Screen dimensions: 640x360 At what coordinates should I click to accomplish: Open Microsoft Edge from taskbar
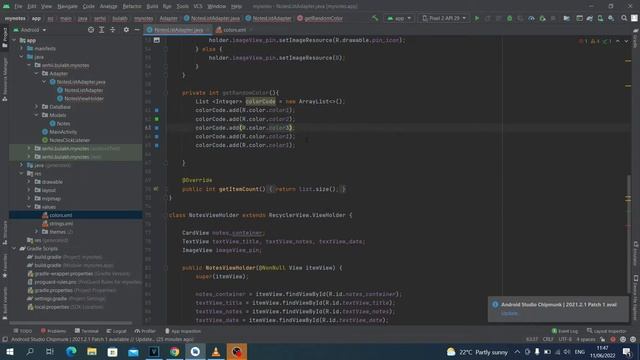(71, 352)
